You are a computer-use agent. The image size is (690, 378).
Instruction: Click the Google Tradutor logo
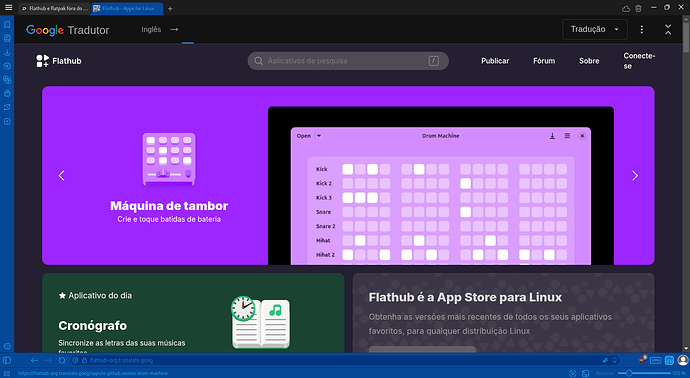tap(67, 30)
